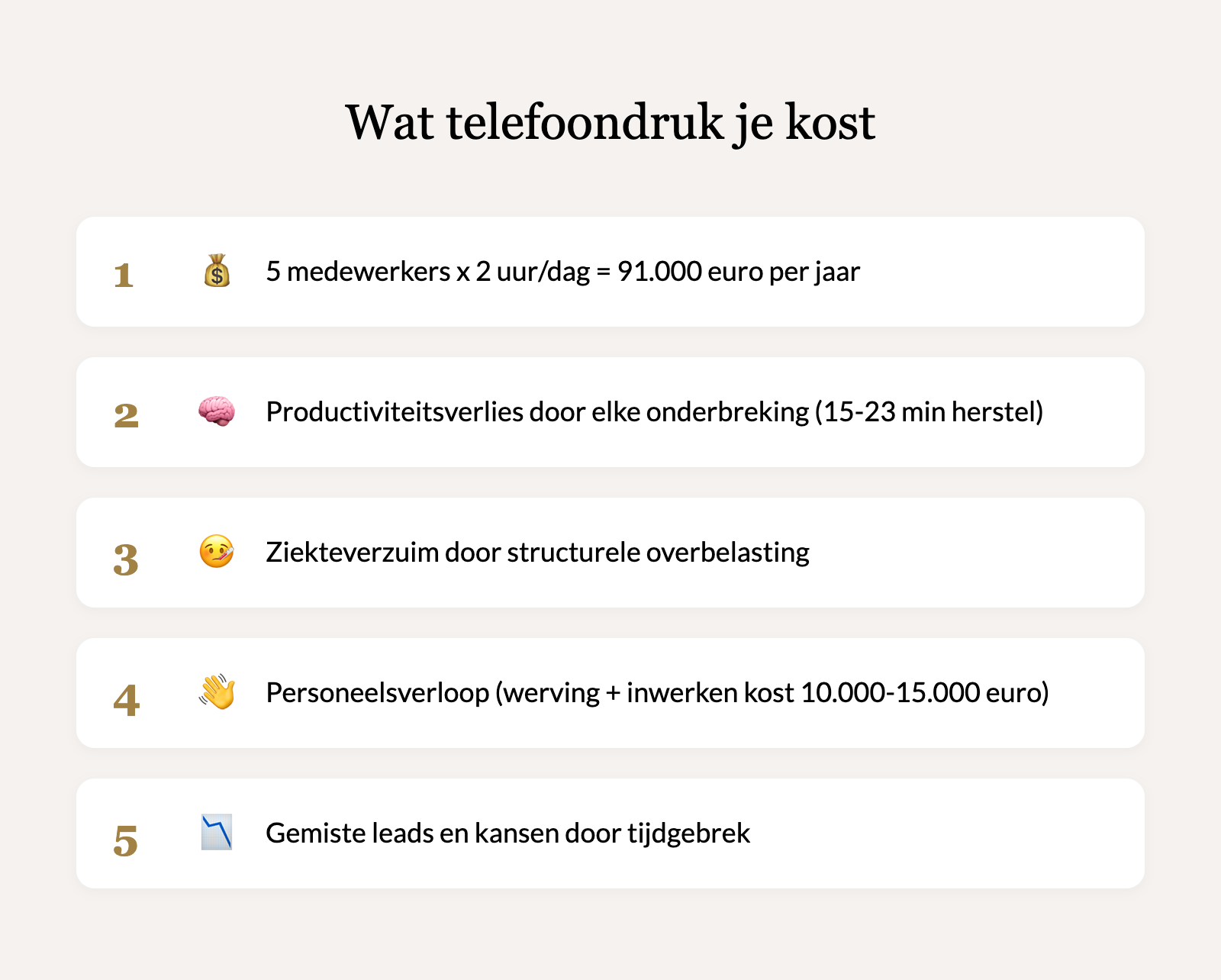Click the downward trend chart emoji
Screen dimensions: 1221x980
click(217, 833)
